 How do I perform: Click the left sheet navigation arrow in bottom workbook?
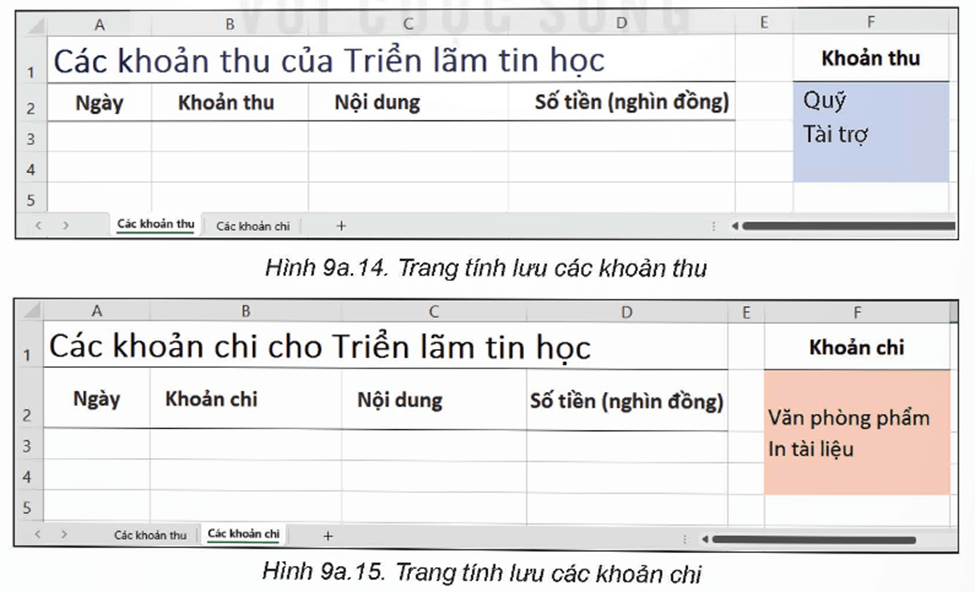(38, 535)
